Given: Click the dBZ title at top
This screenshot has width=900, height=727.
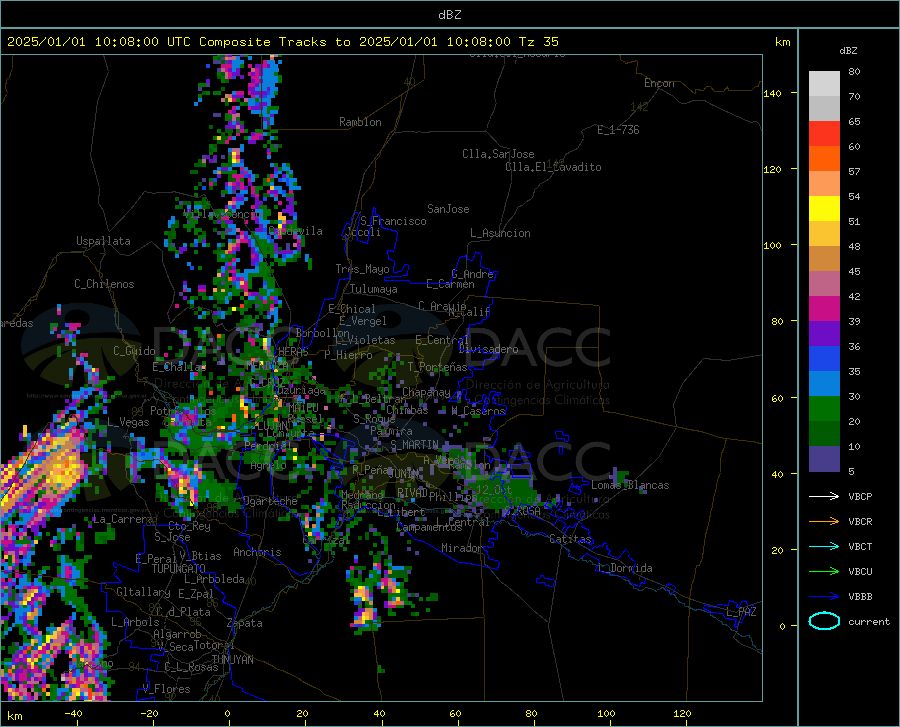Looking at the screenshot, I should click(449, 15).
